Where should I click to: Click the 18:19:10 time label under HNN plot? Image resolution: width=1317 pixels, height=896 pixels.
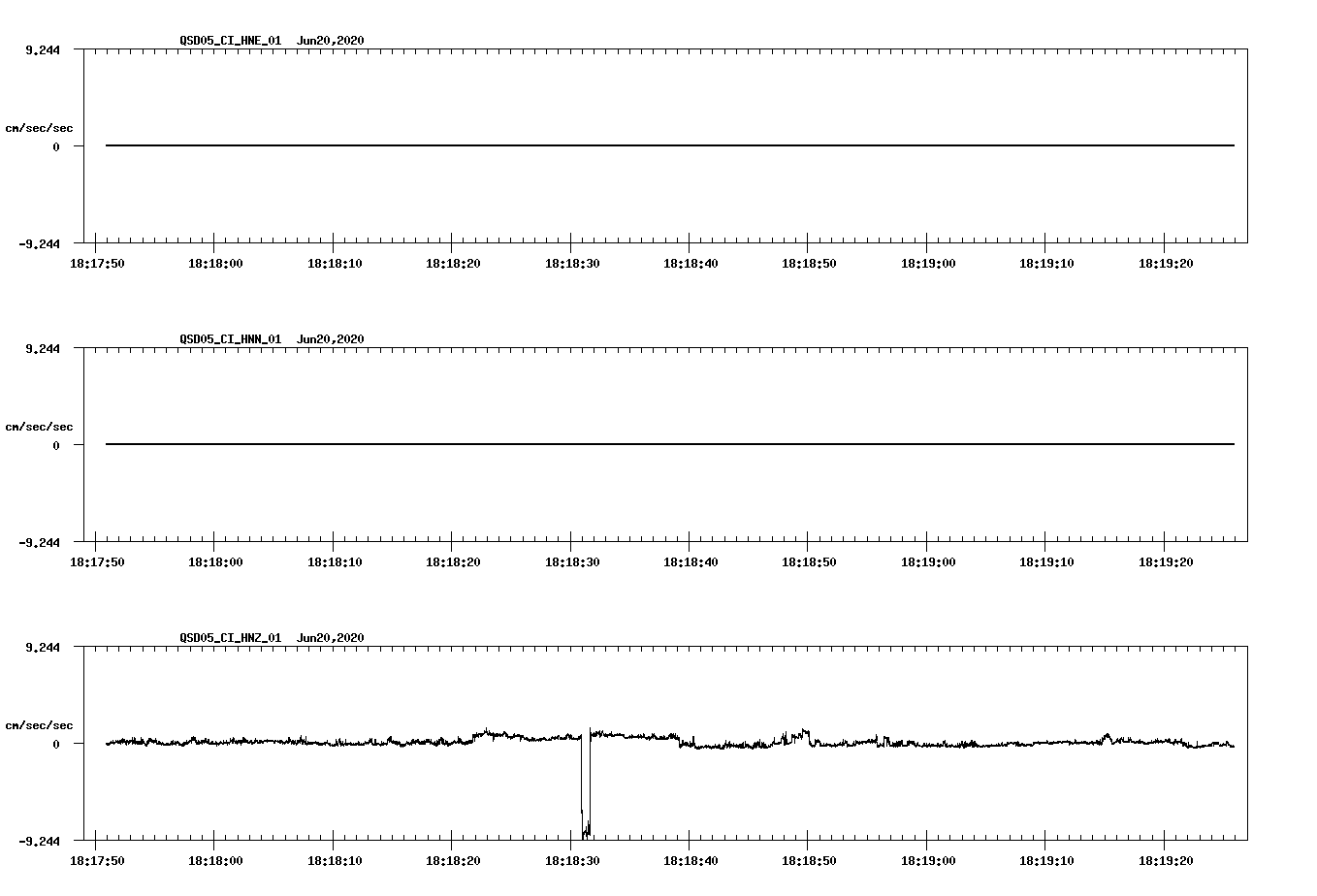(x=1045, y=562)
